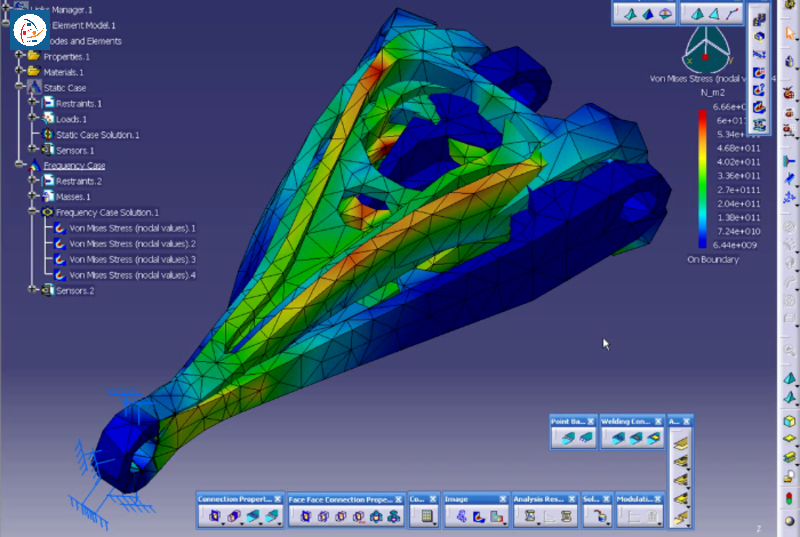Expand the Restraints.2 tree node
Viewport: 800px width, 537px height.
(32, 179)
